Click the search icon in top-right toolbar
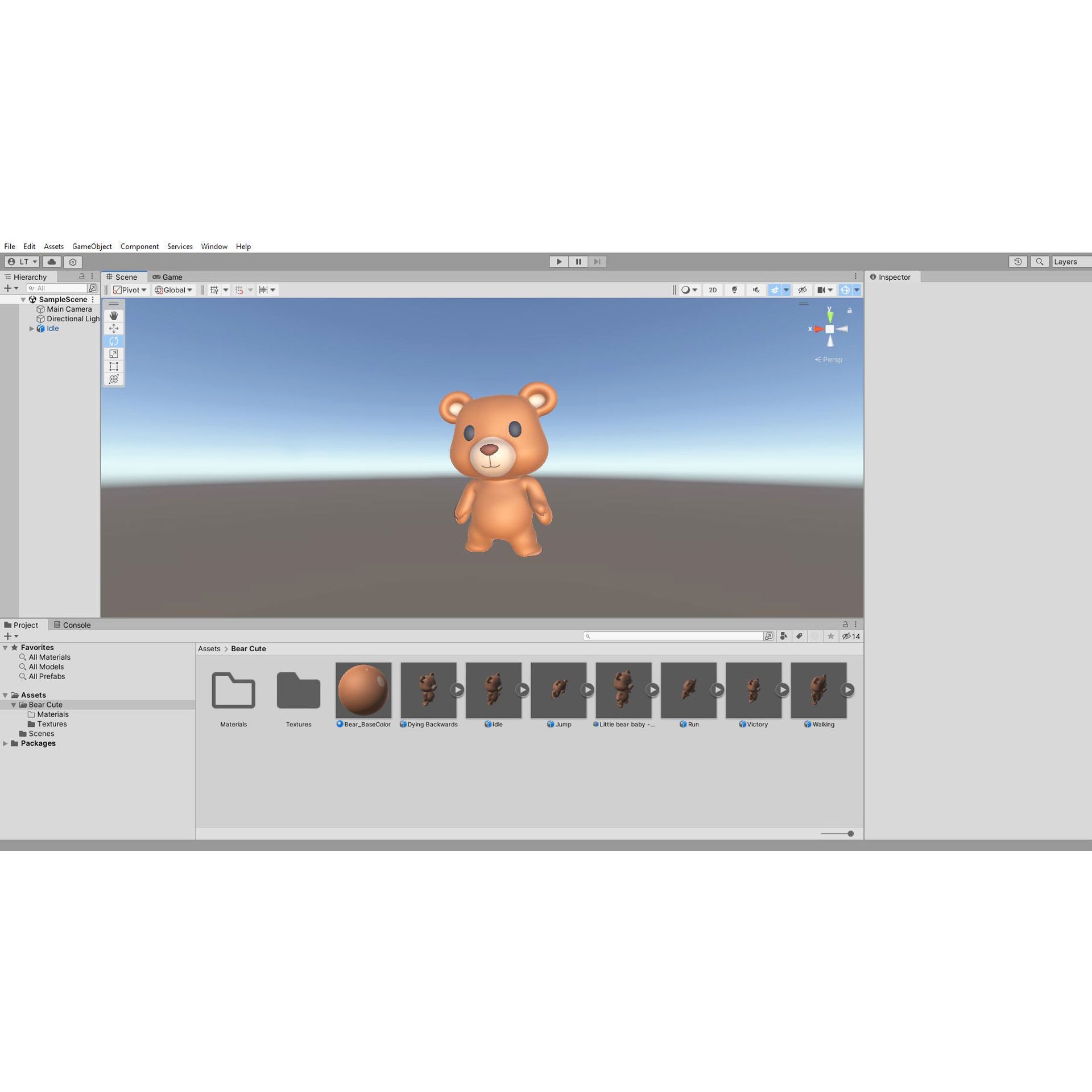This screenshot has width=1092, height=1092. (x=1040, y=262)
